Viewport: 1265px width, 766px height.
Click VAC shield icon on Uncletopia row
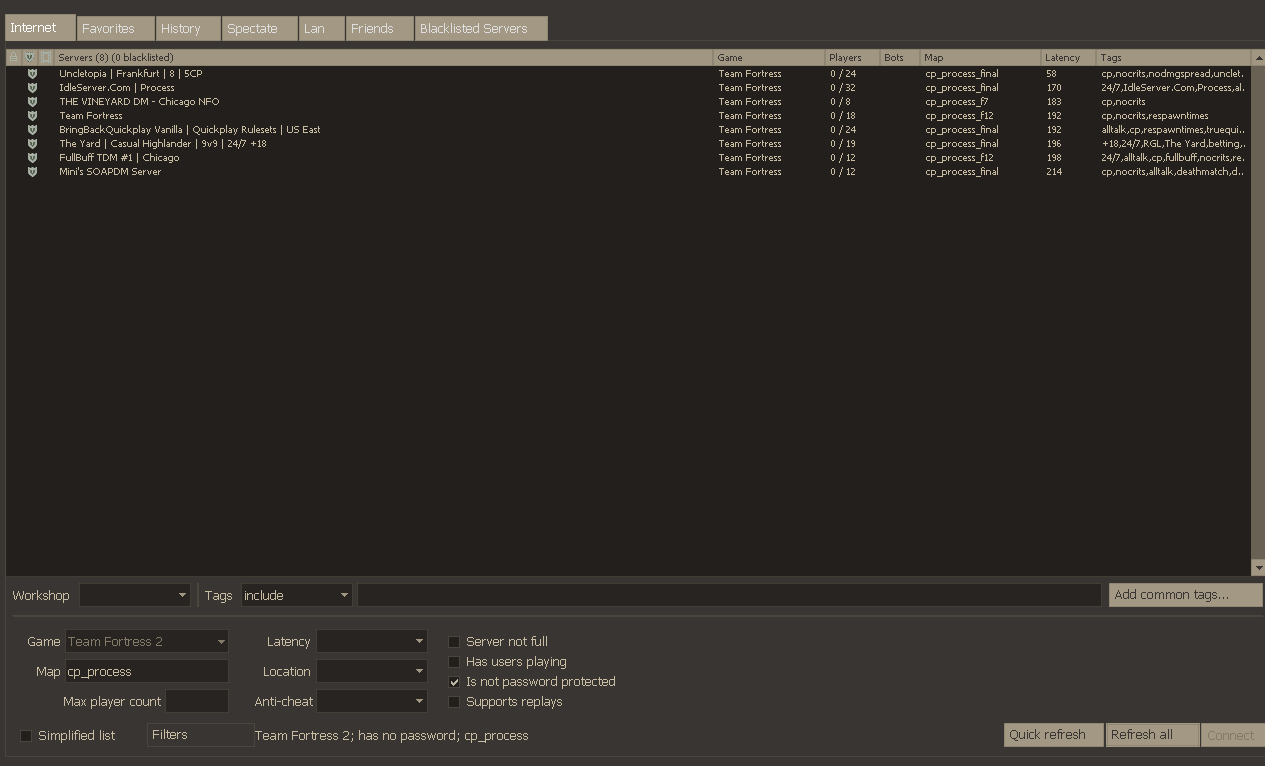[x=32, y=74]
